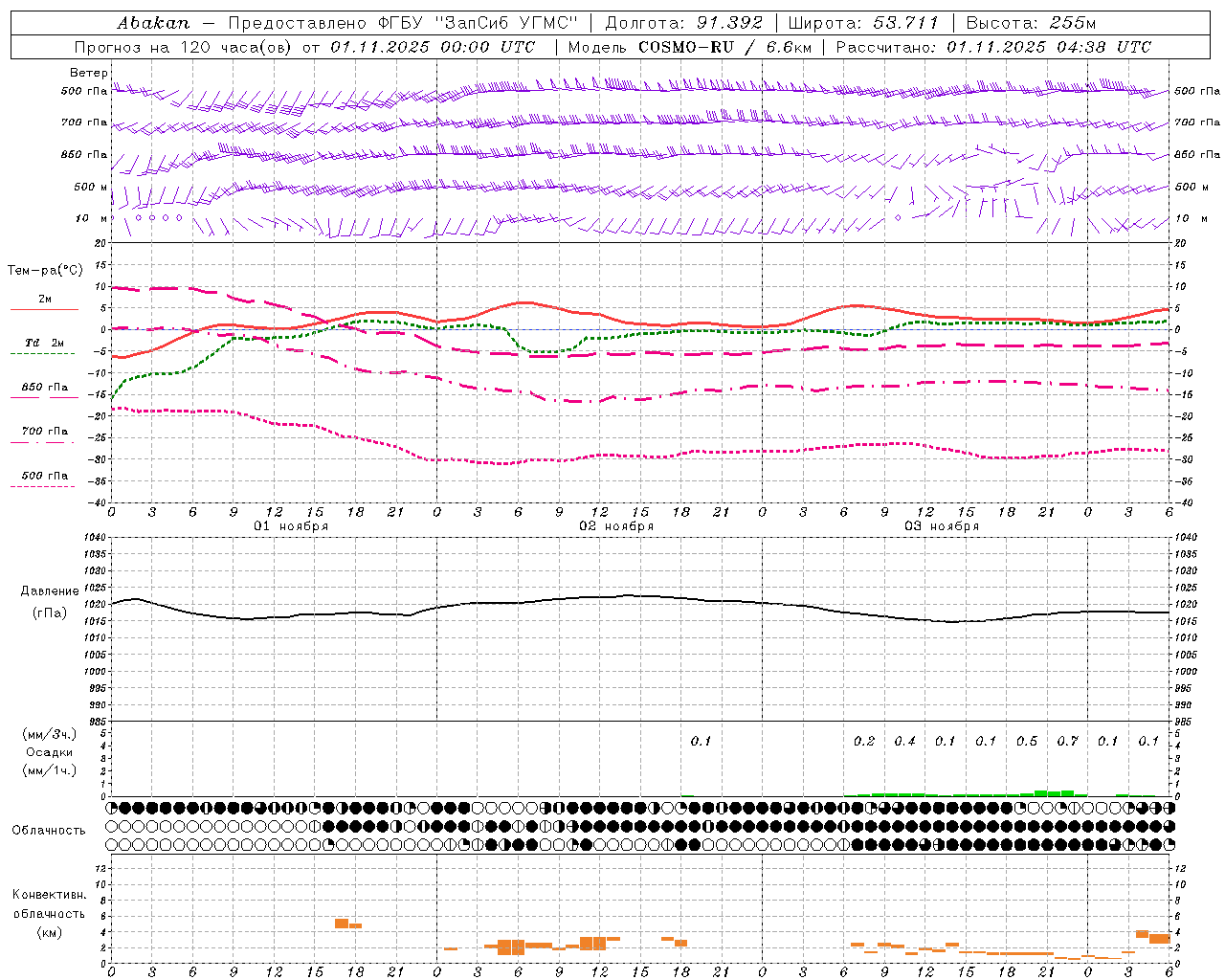Click the station name "Abakan" in the header

click(153, 23)
